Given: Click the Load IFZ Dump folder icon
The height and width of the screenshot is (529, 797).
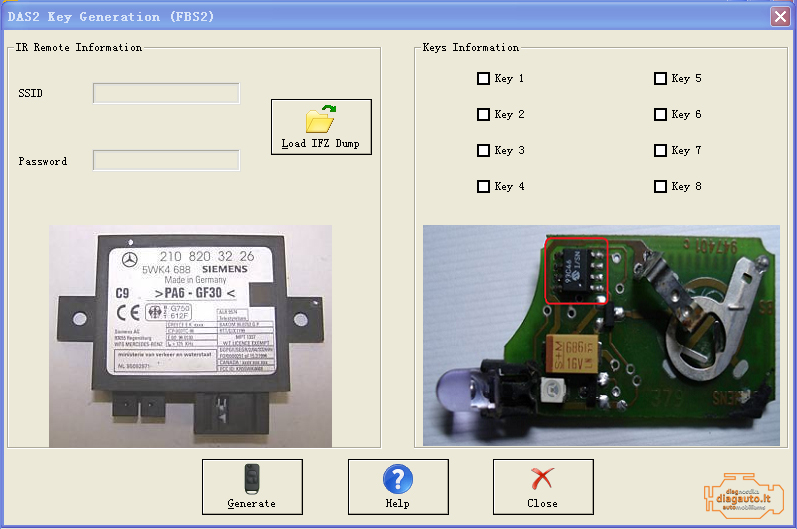Looking at the screenshot, I should point(320,120).
